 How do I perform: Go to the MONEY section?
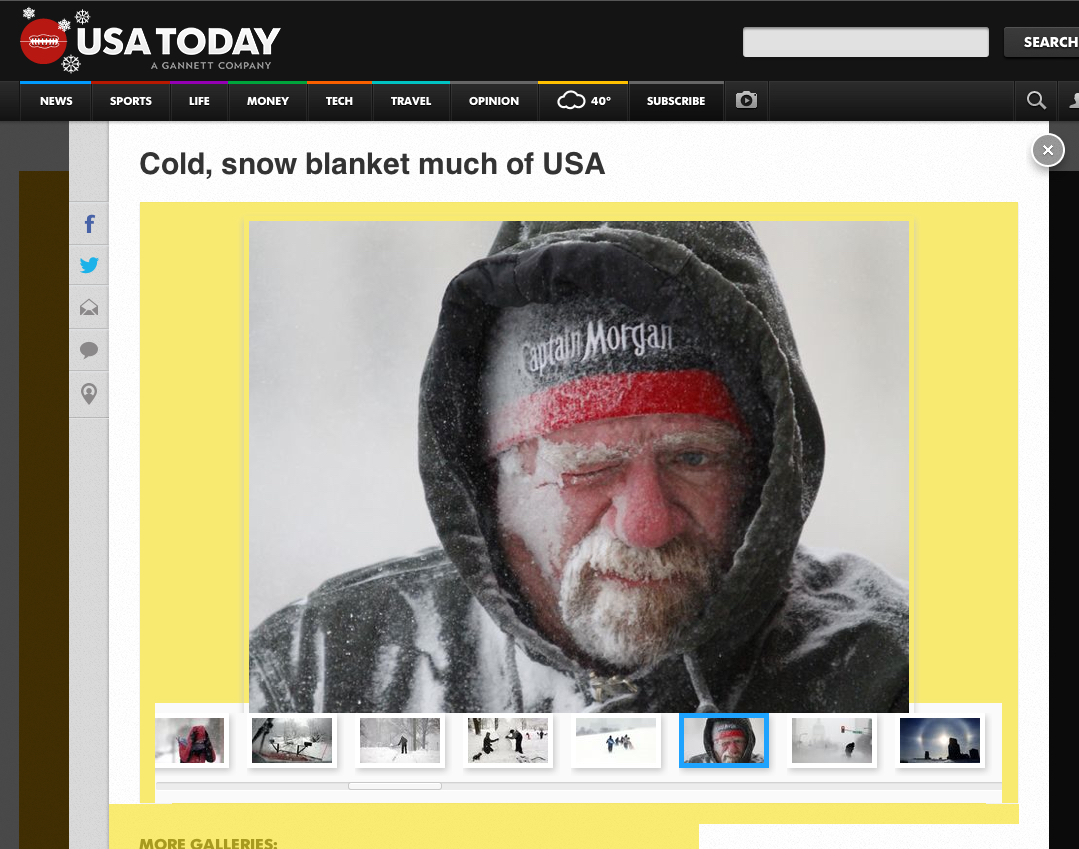point(268,100)
